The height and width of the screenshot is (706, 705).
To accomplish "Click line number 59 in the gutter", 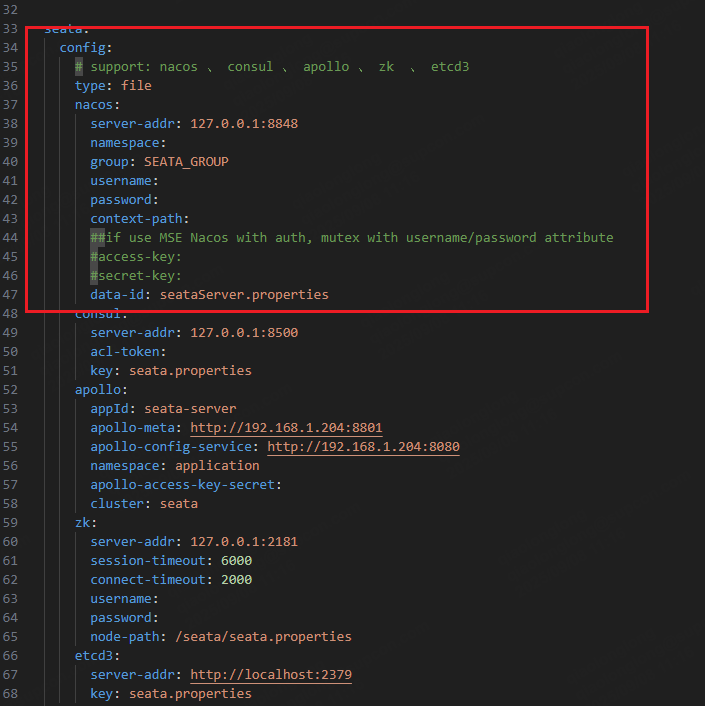I will [x=10, y=523].
